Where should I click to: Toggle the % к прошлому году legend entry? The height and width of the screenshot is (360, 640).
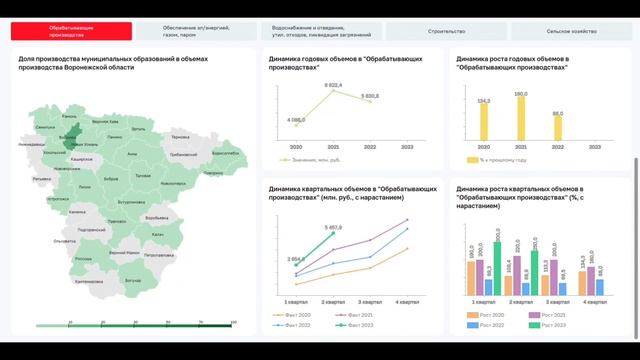[497, 160]
